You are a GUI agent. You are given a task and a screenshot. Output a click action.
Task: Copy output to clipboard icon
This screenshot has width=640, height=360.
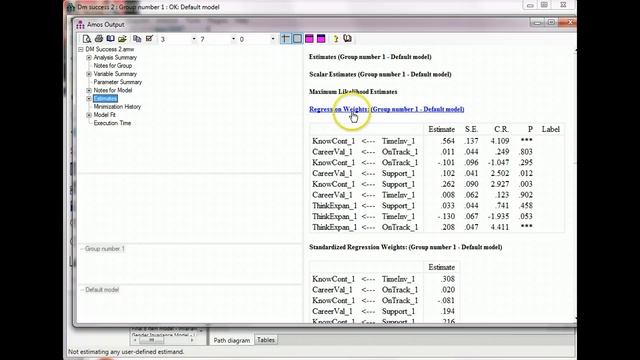(x=137, y=39)
